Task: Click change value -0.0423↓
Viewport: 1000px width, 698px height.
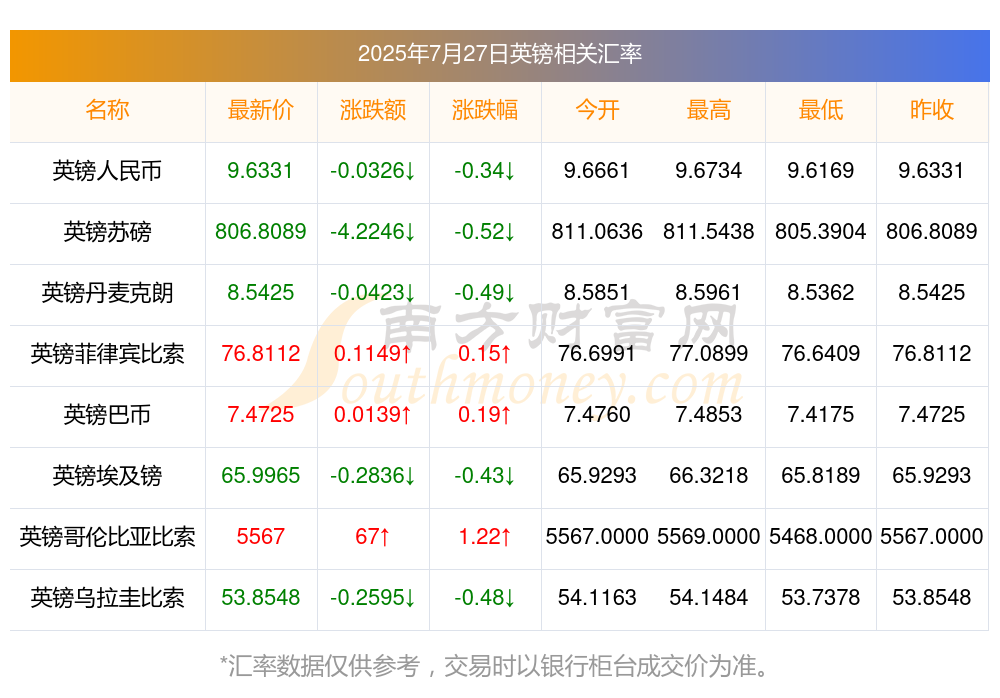Action: point(373,292)
